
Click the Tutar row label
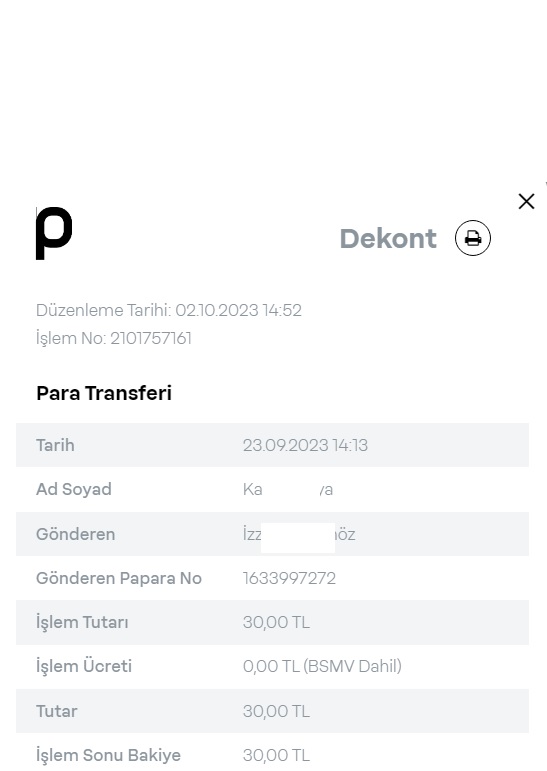[57, 711]
